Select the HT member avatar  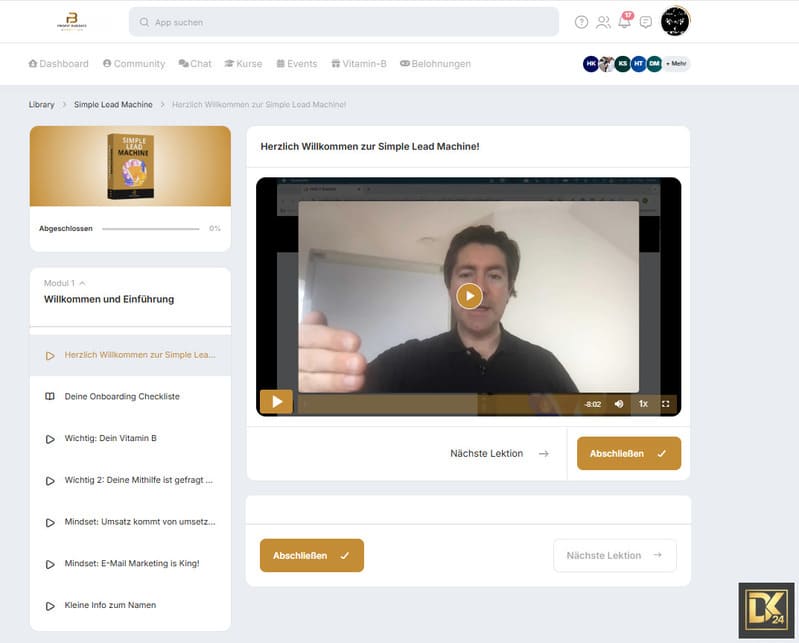(638, 64)
